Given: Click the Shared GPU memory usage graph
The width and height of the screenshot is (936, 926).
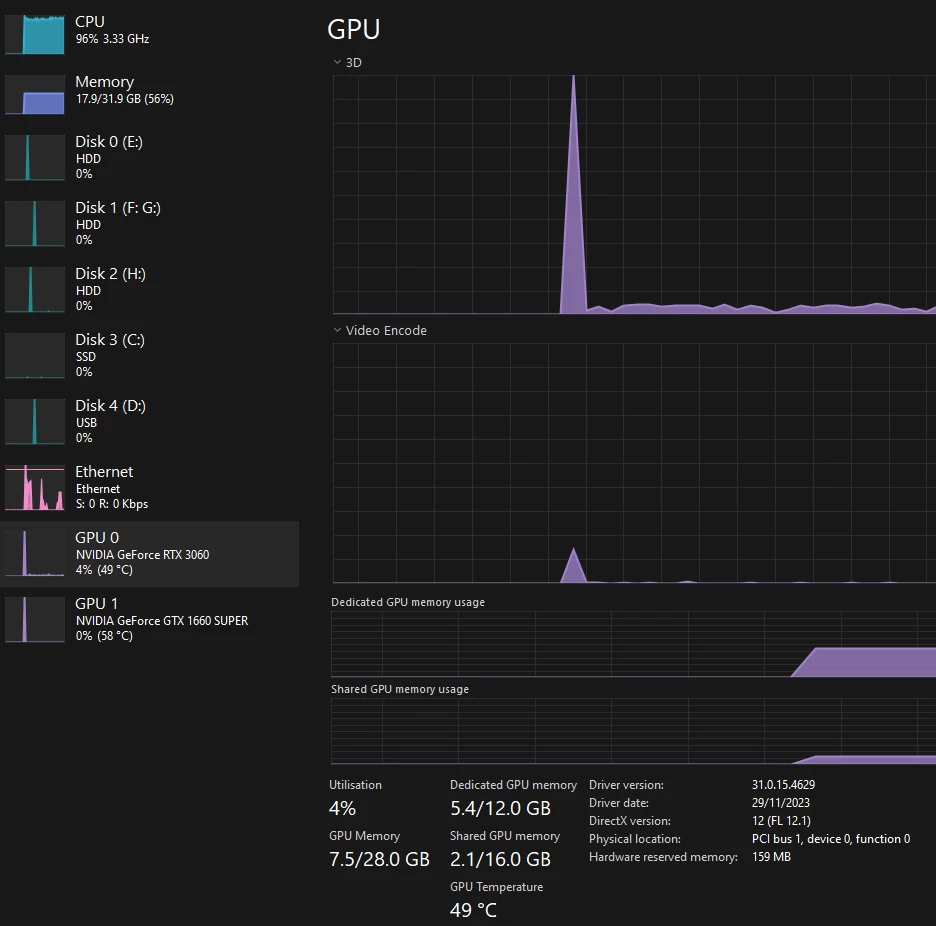Looking at the screenshot, I should pos(633,731).
